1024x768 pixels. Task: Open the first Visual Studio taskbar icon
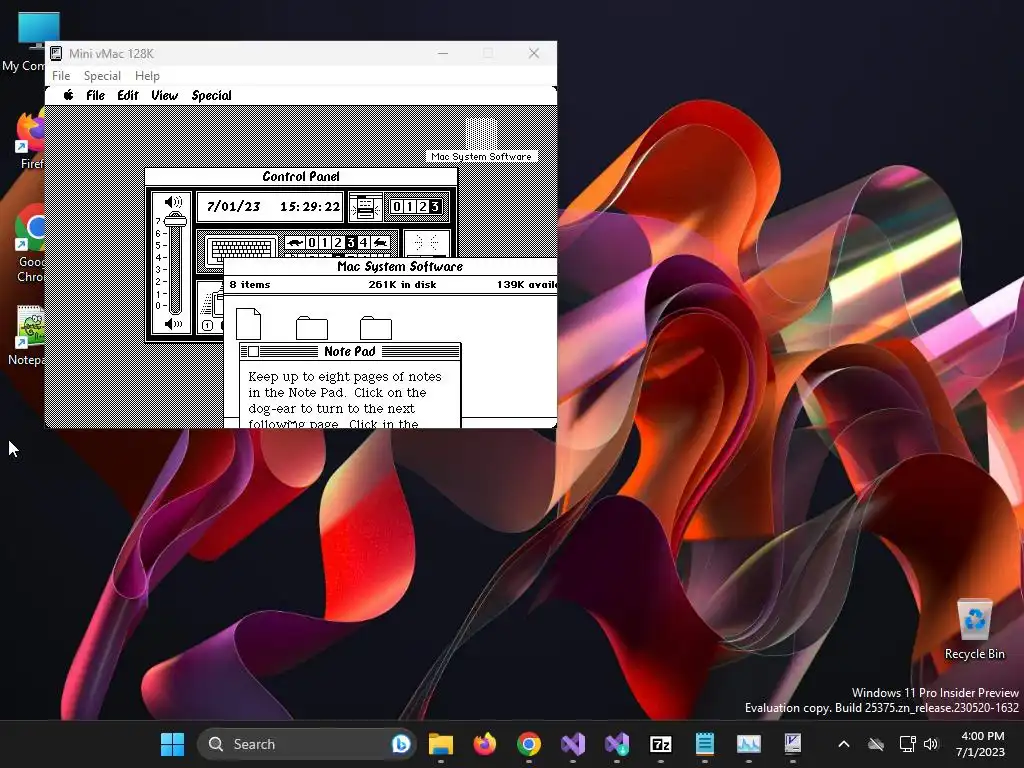click(x=573, y=744)
